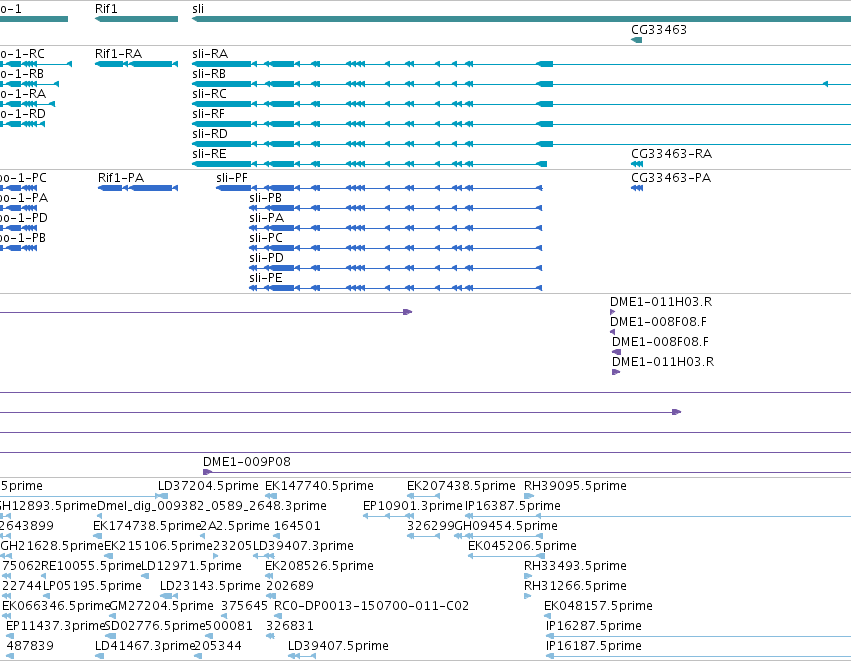Select the sli-RB transcript label
The image size is (851, 661).
tap(209, 74)
